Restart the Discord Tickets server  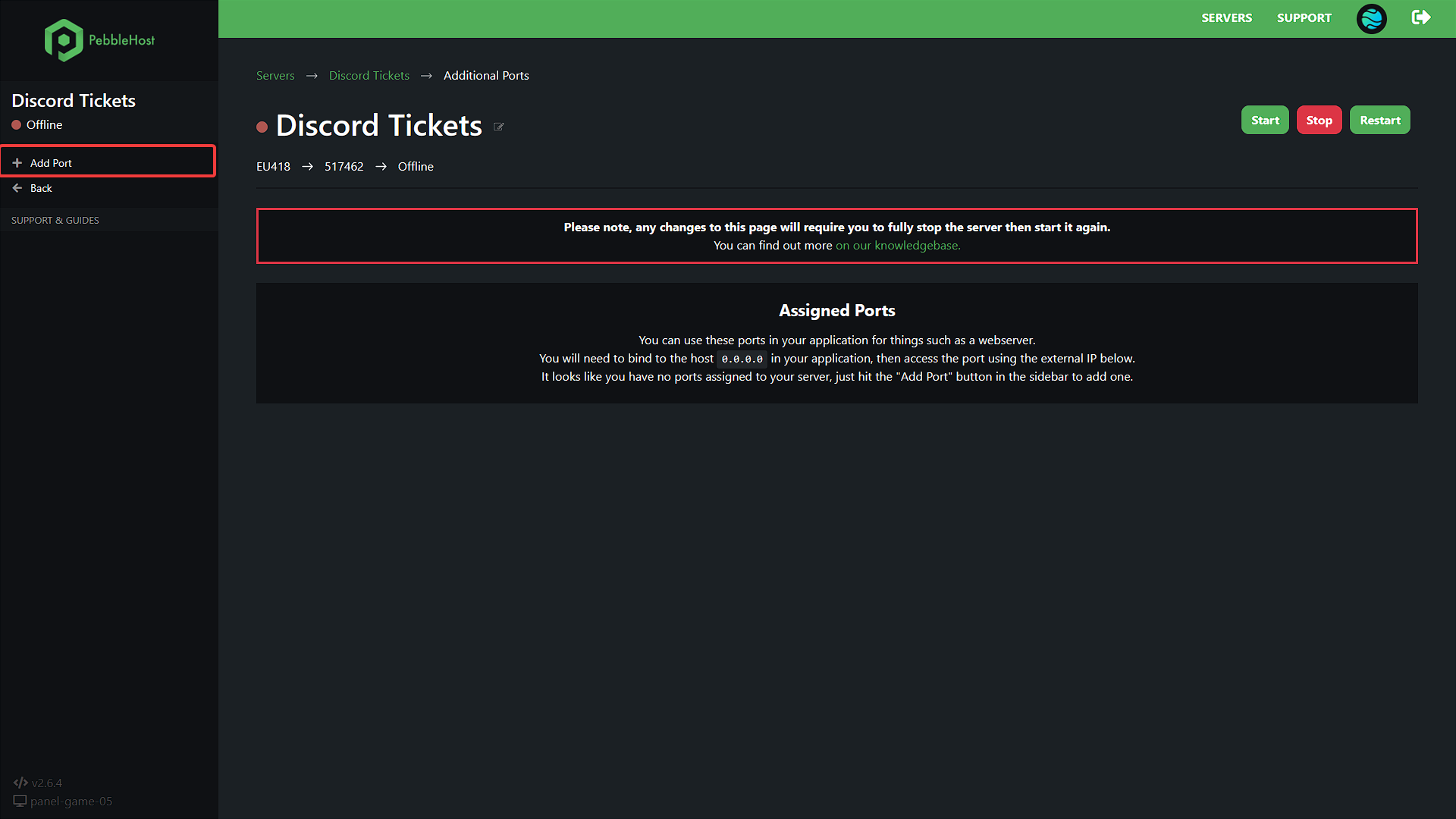(1379, 120)
